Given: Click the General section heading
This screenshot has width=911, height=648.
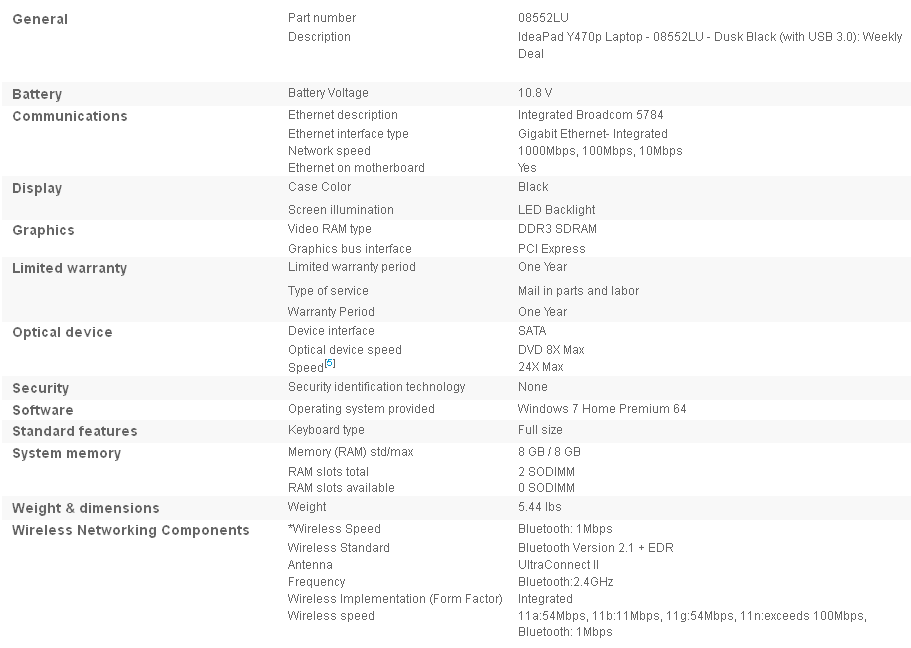Looking at the screenshot, I should point(40,19).
